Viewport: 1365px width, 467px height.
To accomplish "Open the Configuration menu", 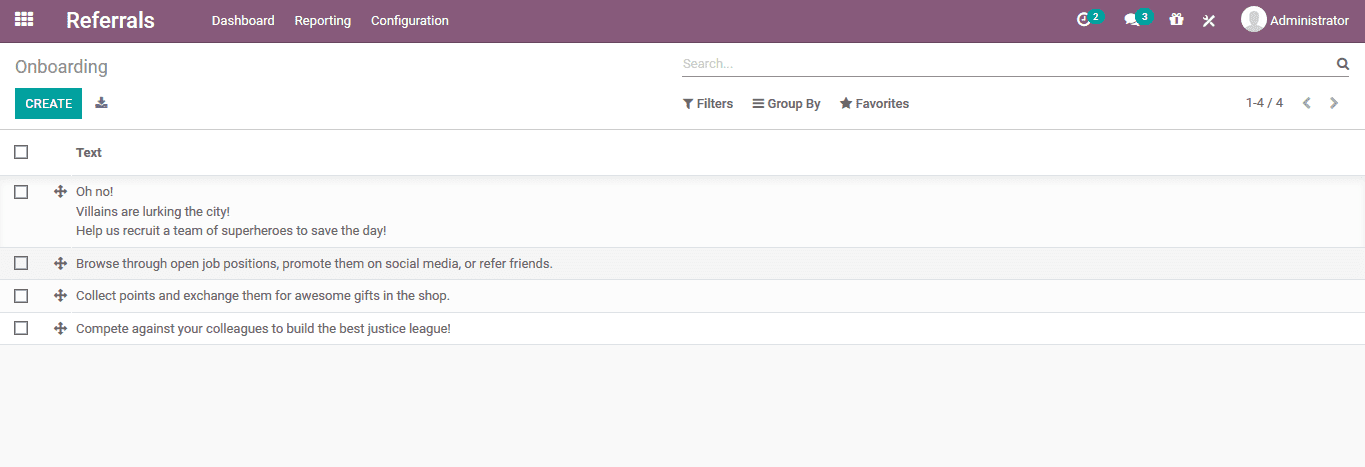I will coord(410,21).
